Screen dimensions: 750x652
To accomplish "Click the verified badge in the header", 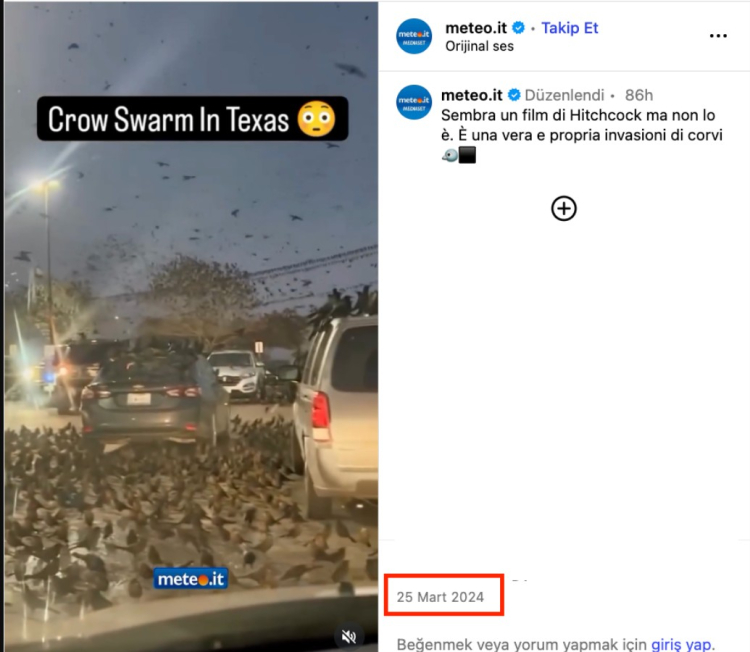I will click(518, 28).
